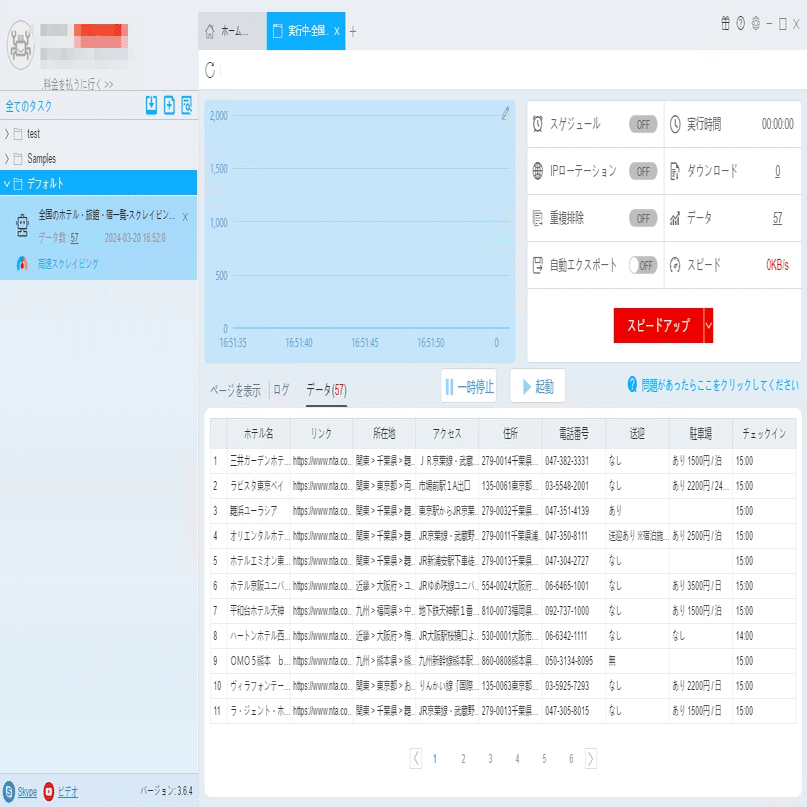This screenshot has height=807, width=807.
Task: Click the download file icon
Action: pos(675,171)
